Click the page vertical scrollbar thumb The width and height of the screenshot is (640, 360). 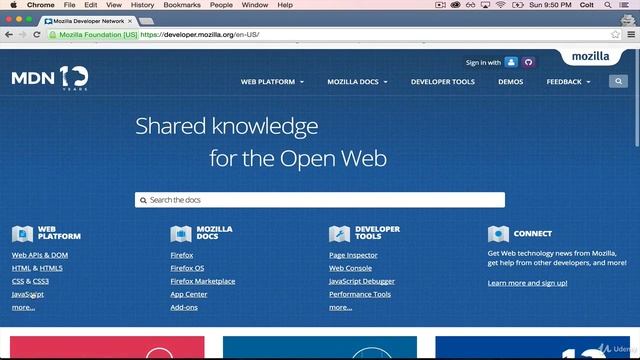pyautogui.click(x=637, y=98)
